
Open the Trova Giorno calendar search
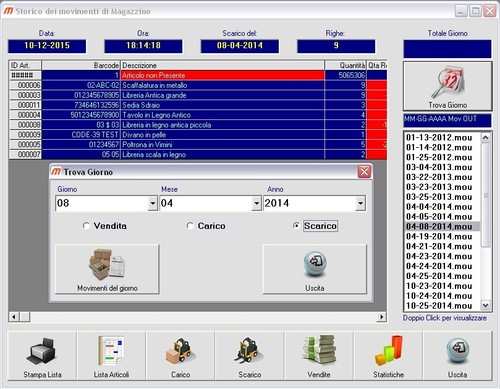(447, 86)
